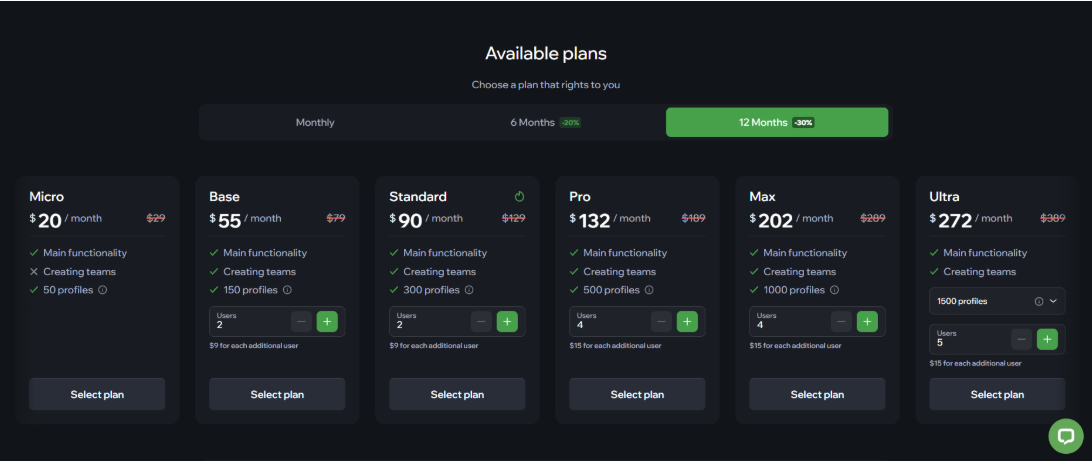Screen dimensions: 1092x462
Task: Increase users on the Ultra plan
Action: (1047, 339)
